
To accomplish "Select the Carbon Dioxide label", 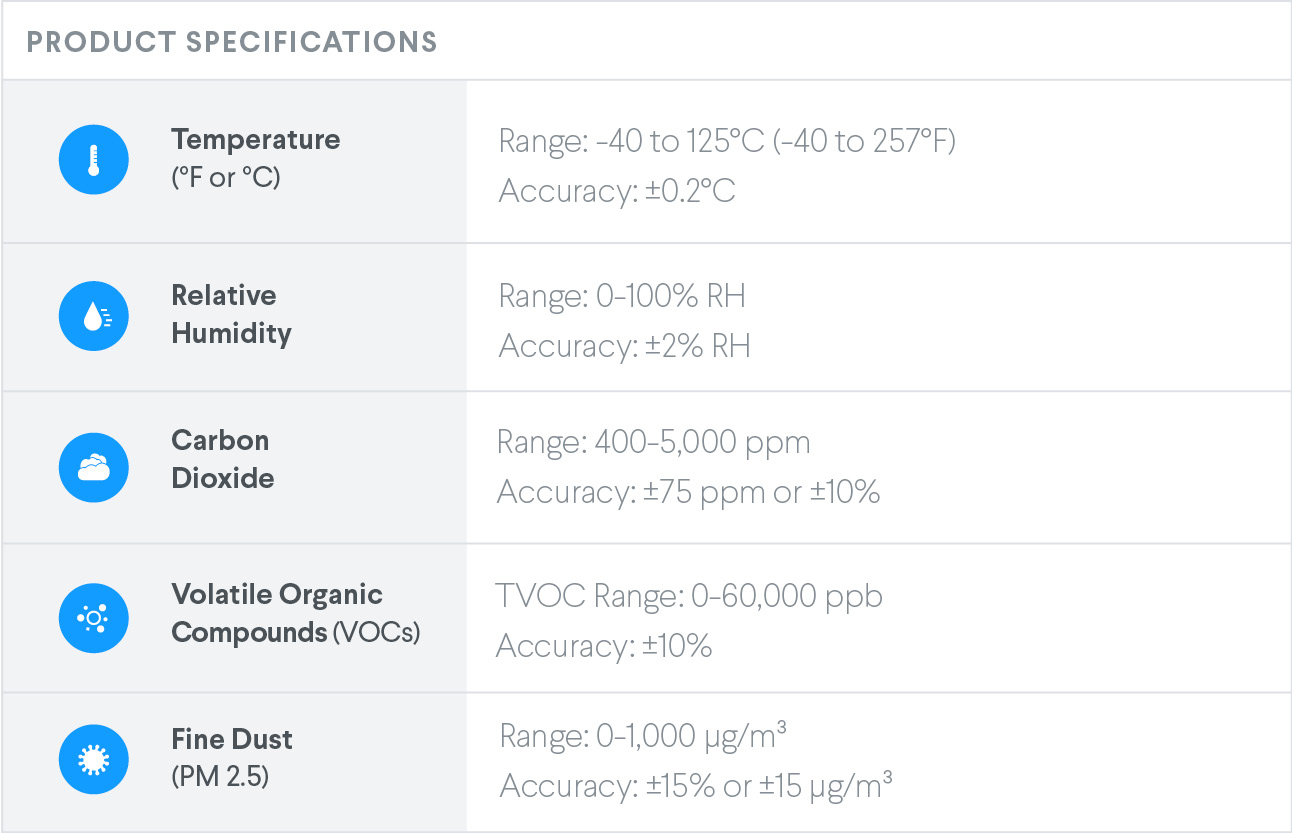I will pos(222,459).
